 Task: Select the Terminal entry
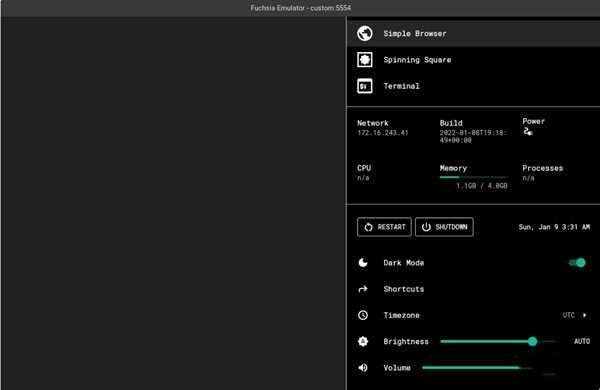point(473,86)
